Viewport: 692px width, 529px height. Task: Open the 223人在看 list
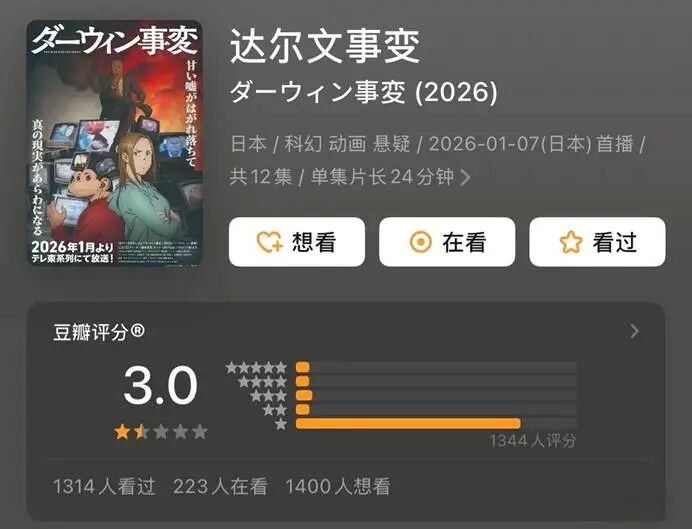(x=220, y=487)
